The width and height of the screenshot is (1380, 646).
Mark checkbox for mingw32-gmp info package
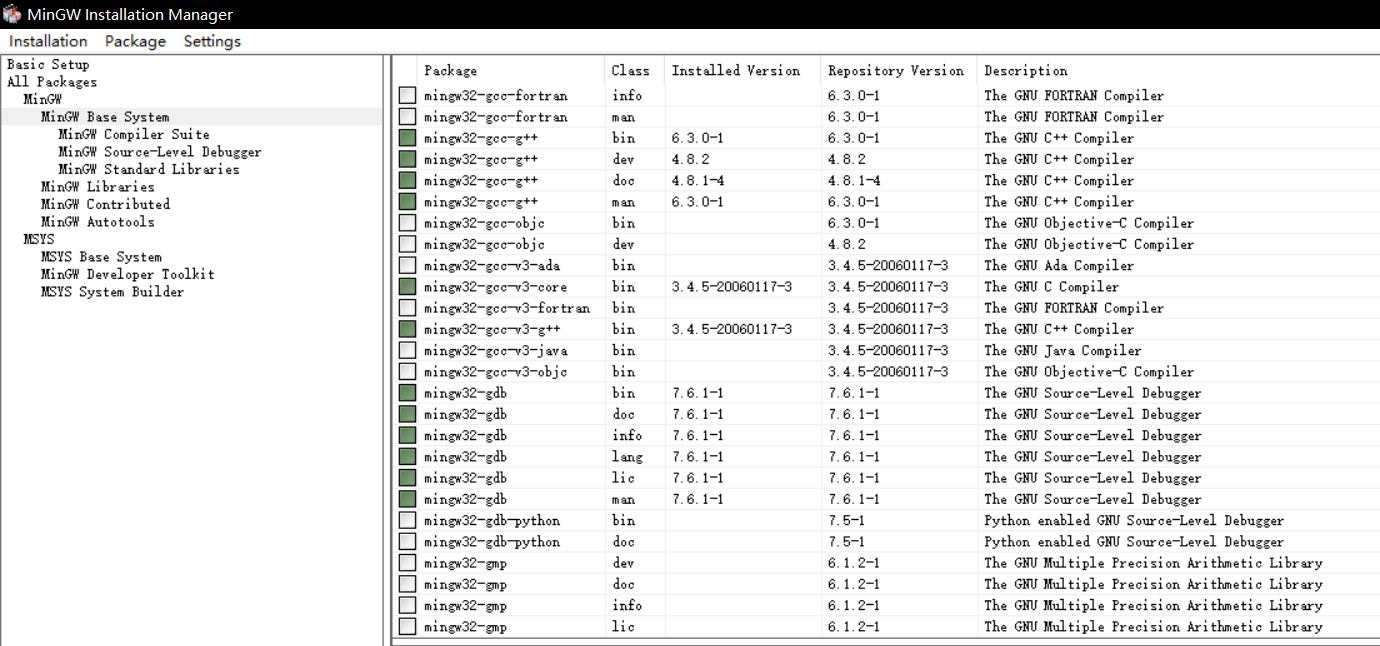coord(407,606)
